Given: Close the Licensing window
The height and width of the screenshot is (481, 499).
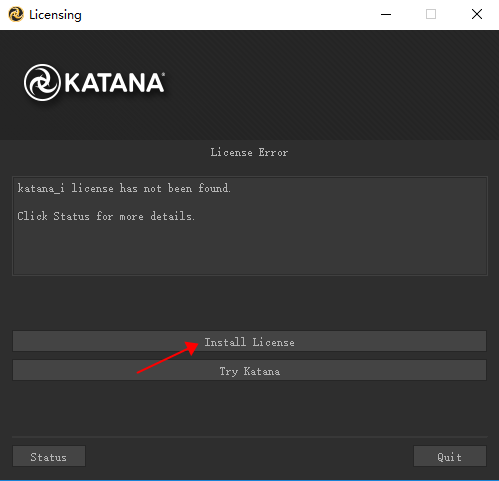Looking at the screenshot, I should point(477,14).
